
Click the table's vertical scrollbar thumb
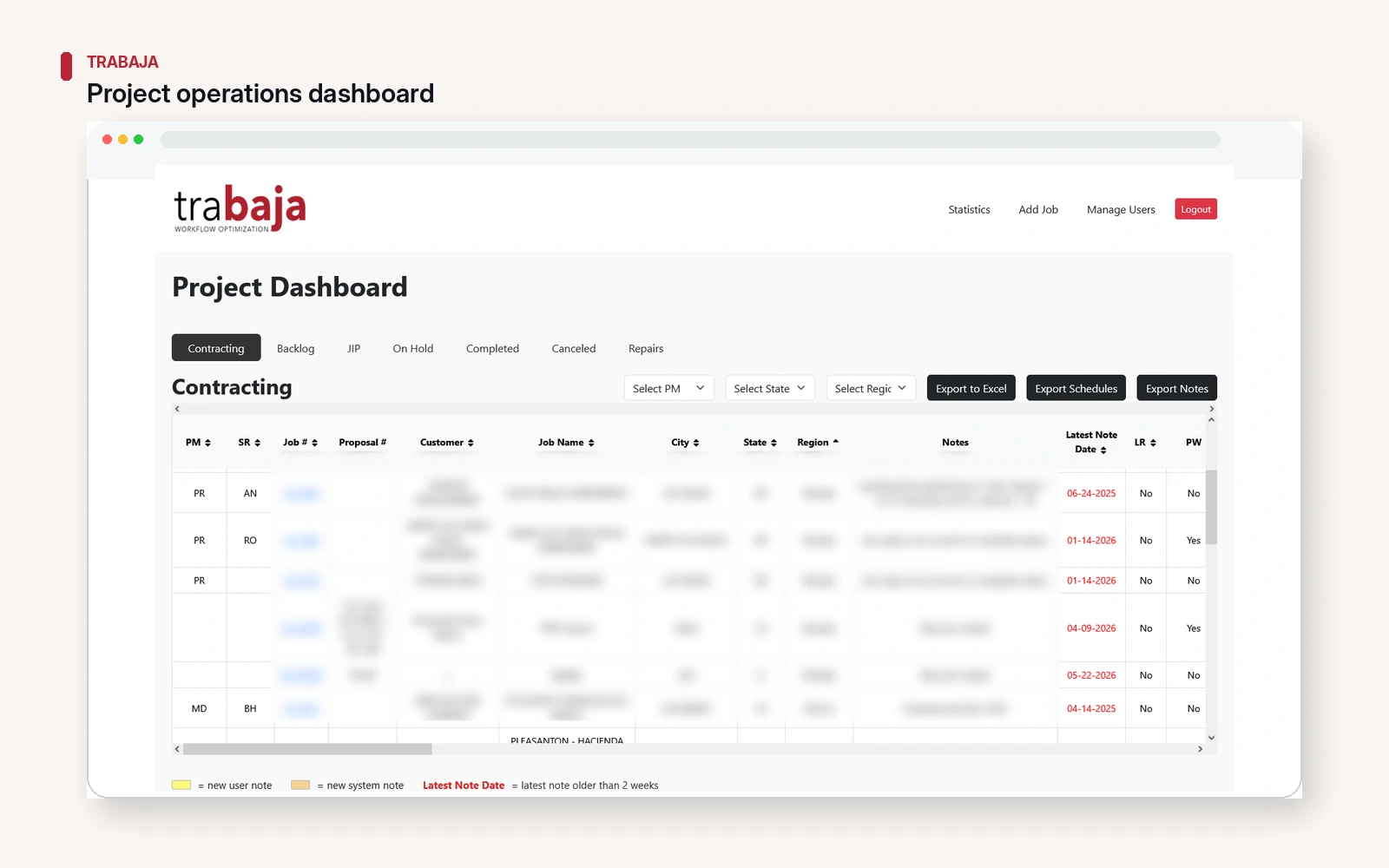1211,508
